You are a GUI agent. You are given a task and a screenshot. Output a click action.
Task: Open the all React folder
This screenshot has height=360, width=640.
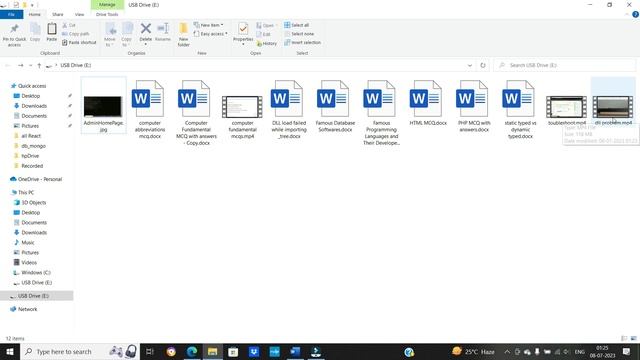[31, 136]
